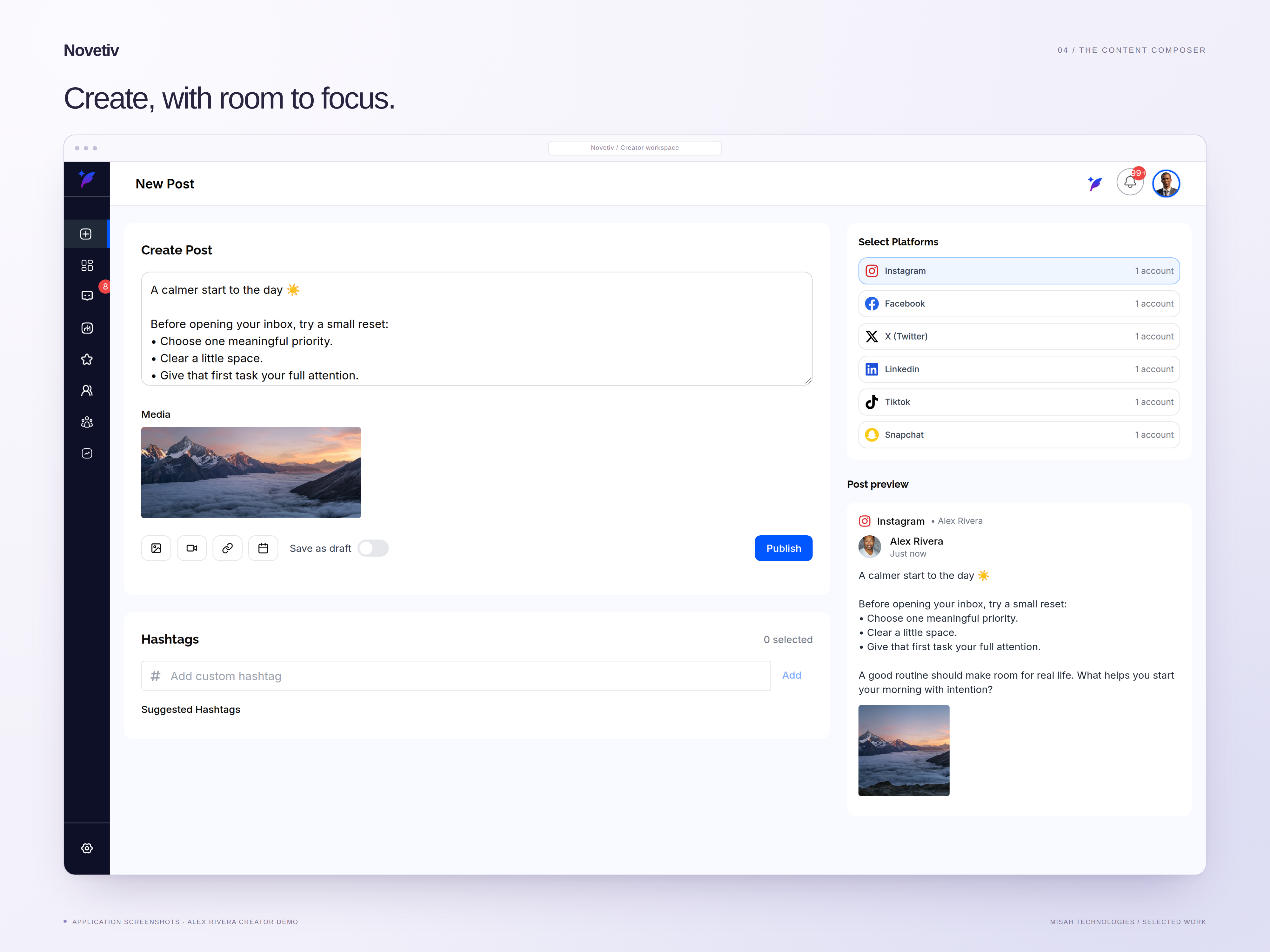Viewport: 1270px width, 952px height.
Task: Add video using the camera icon button
Action: [192, 548]
